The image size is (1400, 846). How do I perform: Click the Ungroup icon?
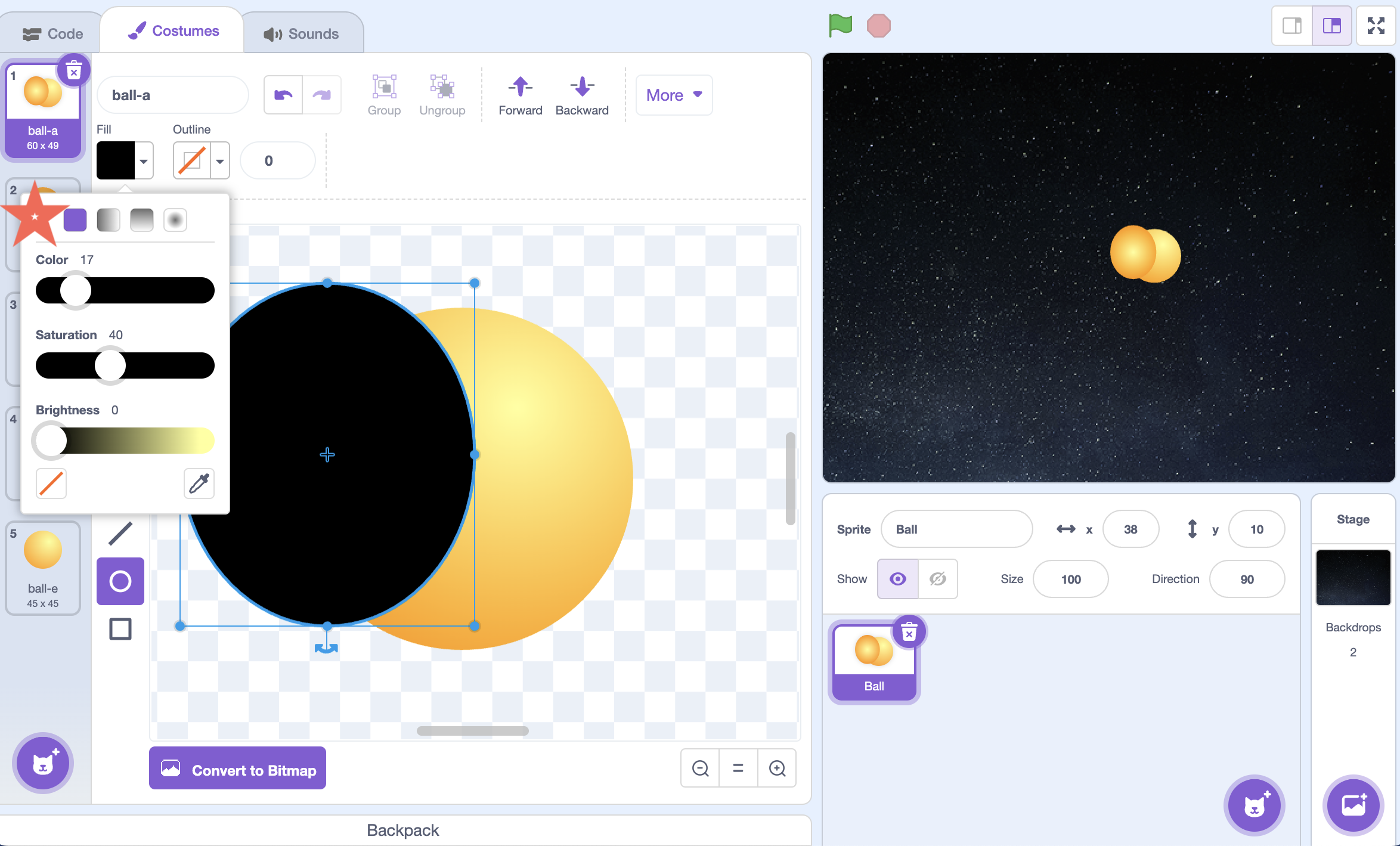(x=442, y=94)
